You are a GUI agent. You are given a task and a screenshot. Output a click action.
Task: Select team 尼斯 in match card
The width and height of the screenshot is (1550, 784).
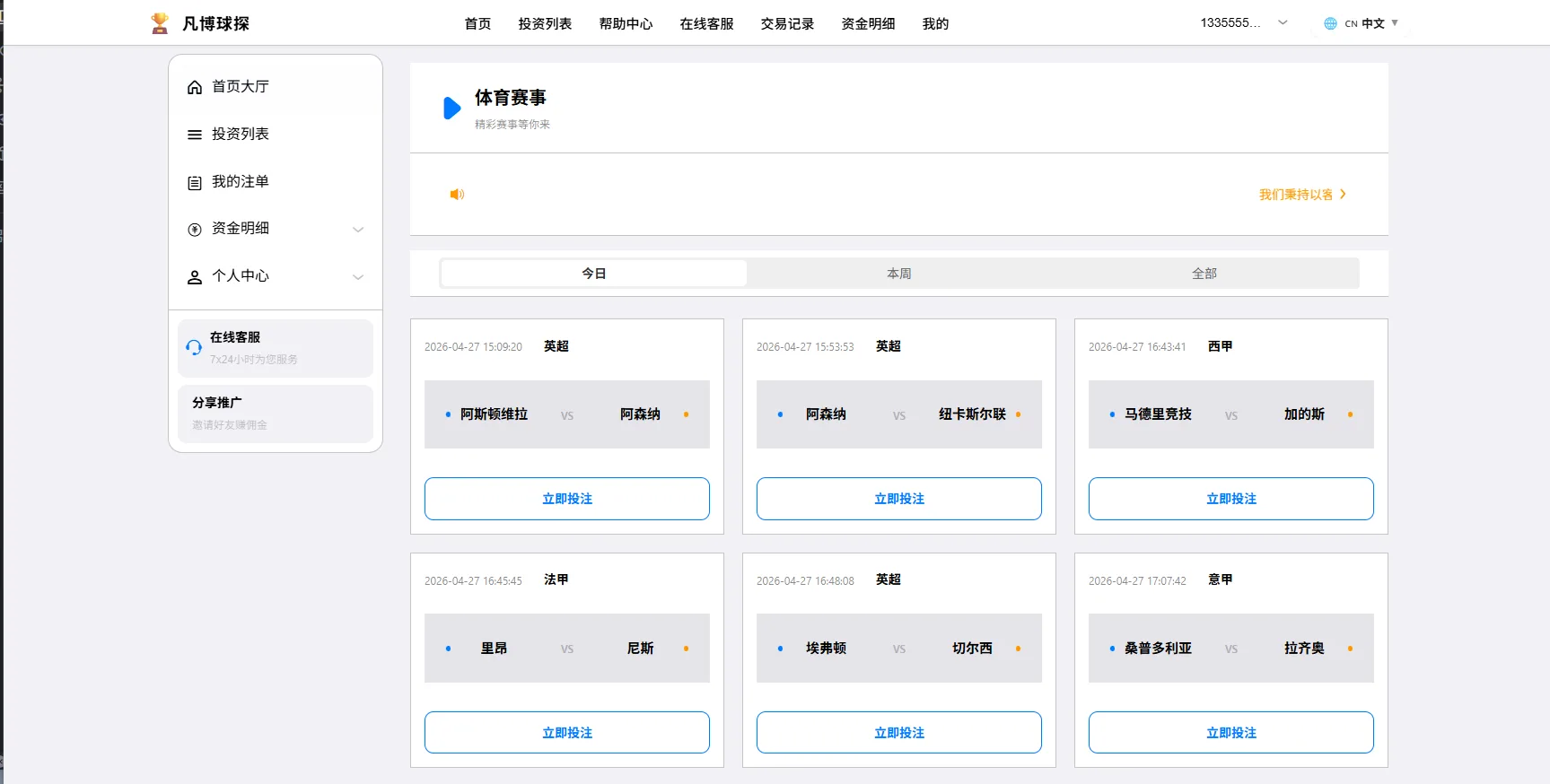640,649
